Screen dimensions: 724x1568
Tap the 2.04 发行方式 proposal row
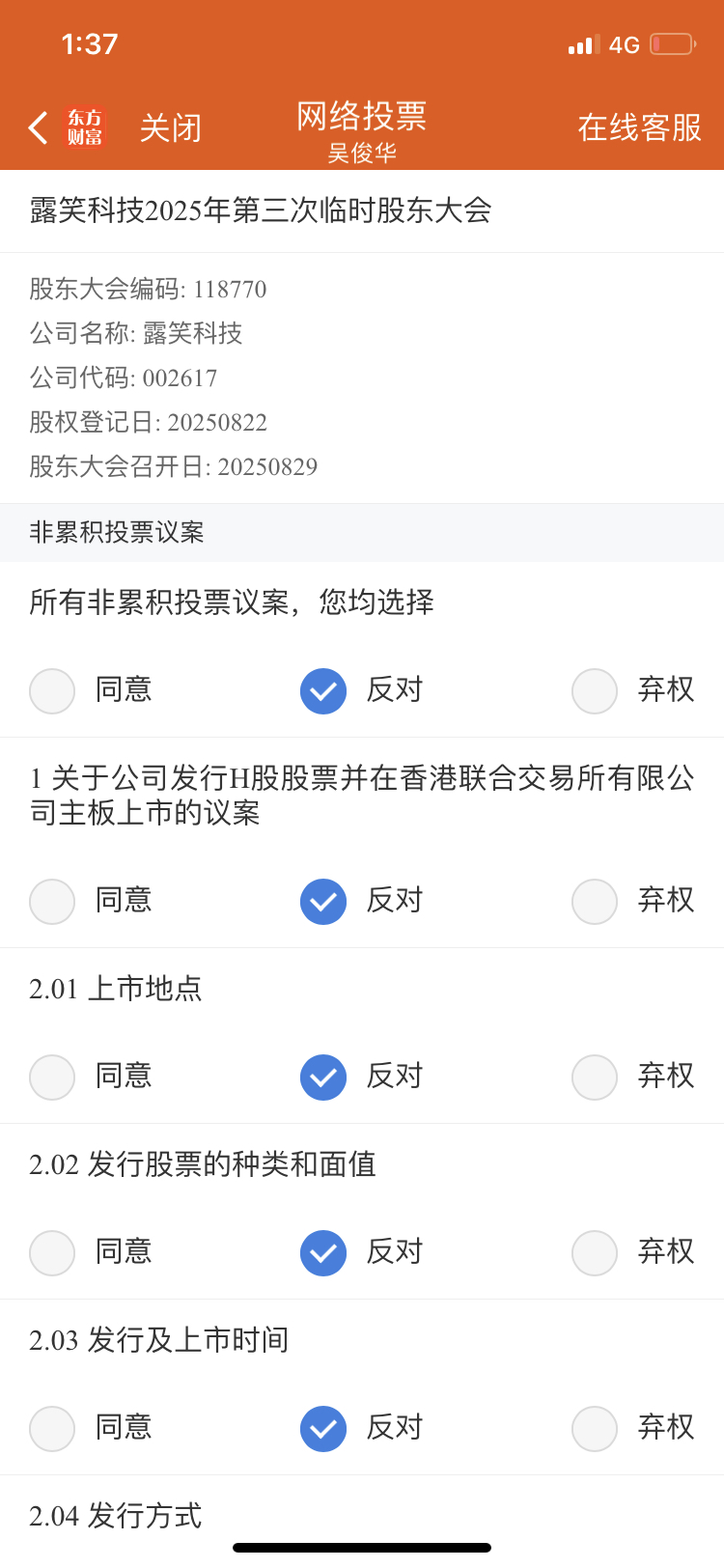pos(362,1516)
